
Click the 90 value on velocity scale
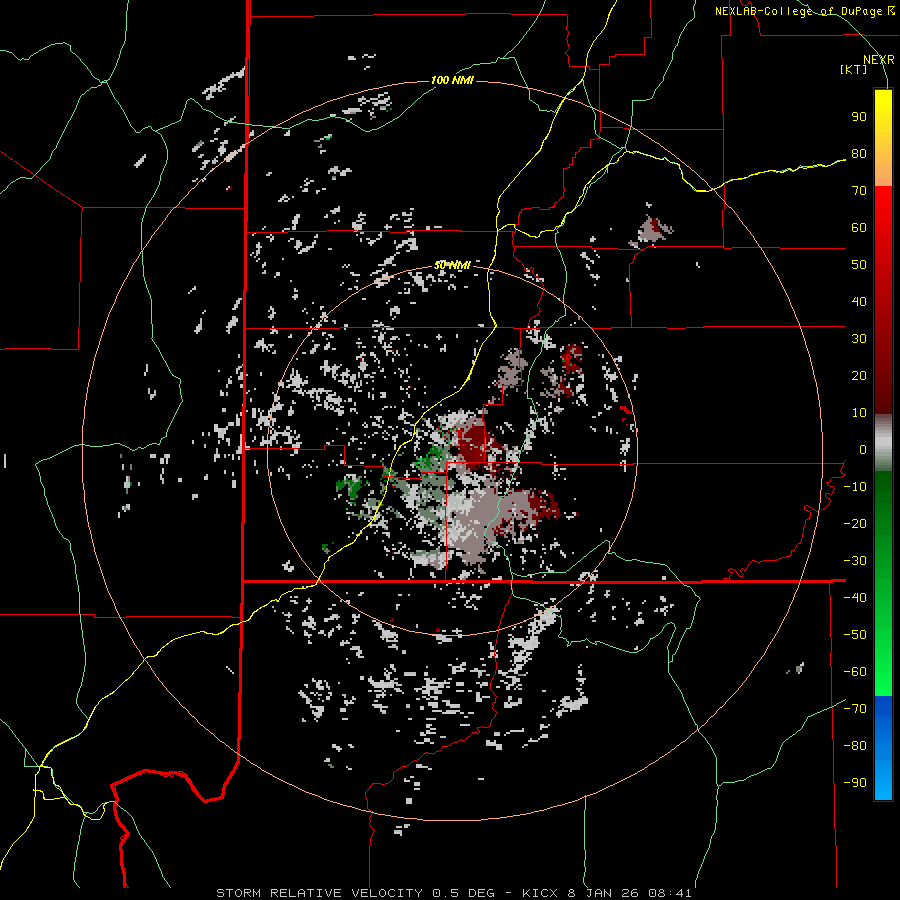859,117
